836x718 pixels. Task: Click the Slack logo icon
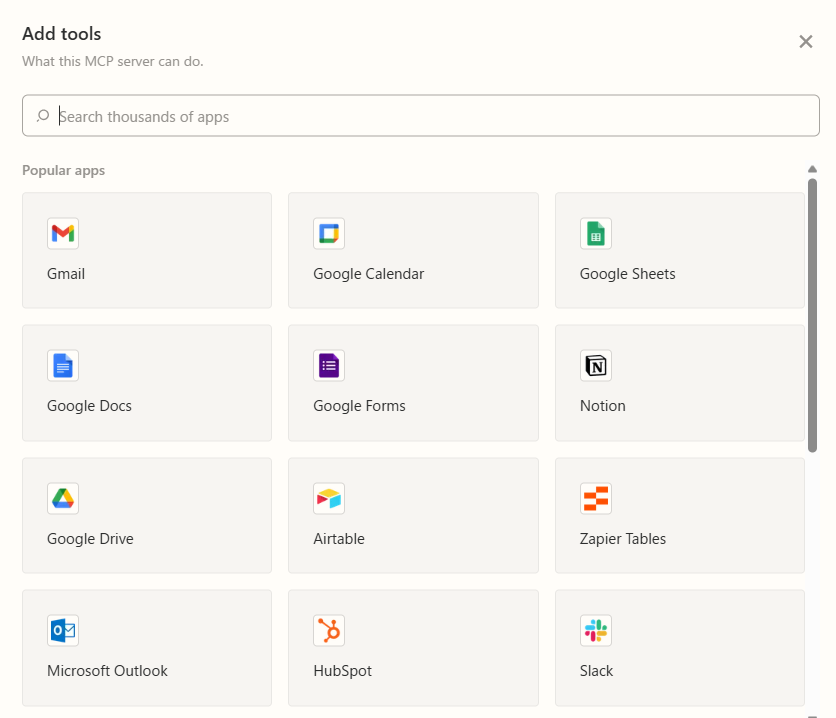click(x=596, y=631)
